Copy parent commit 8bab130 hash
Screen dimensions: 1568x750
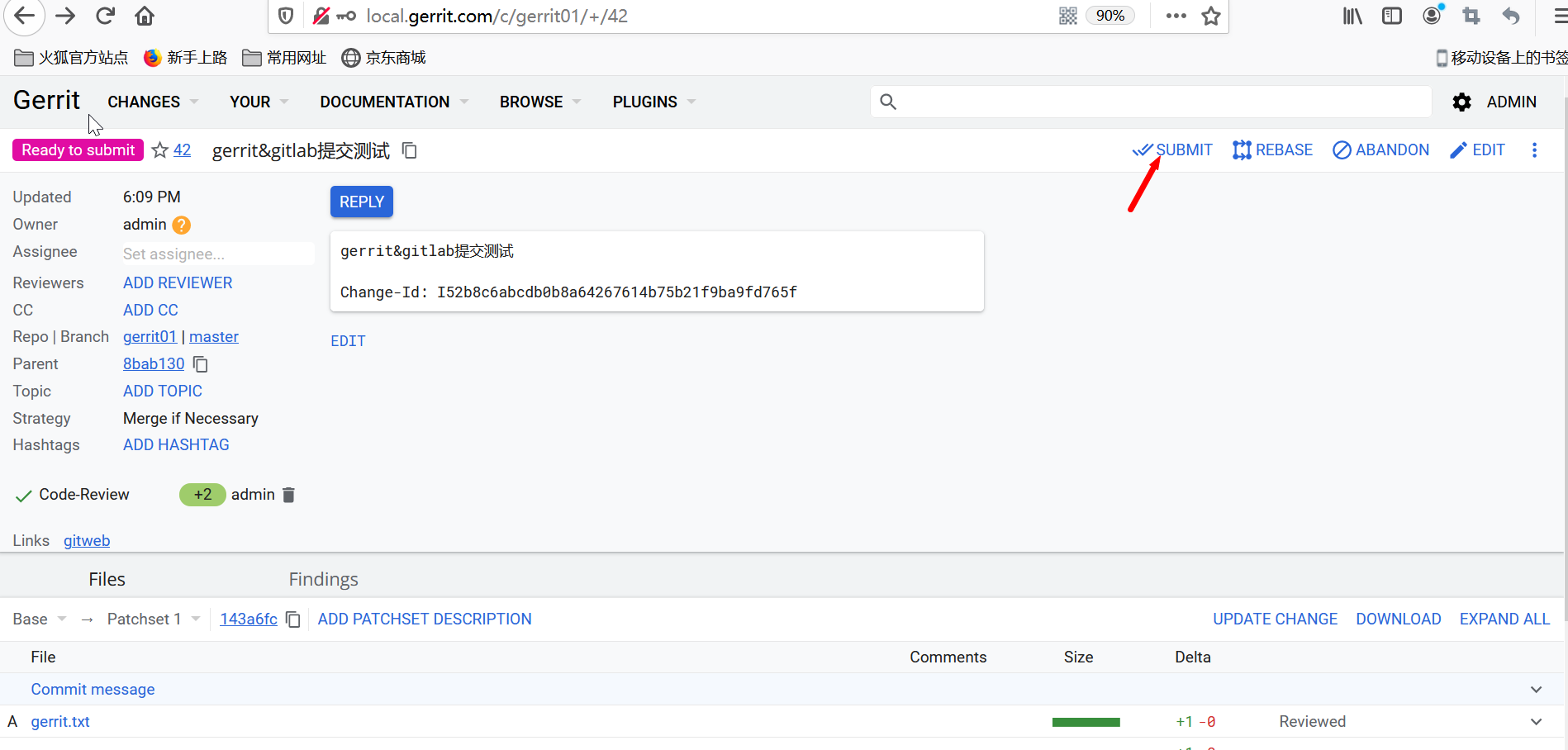201,363
